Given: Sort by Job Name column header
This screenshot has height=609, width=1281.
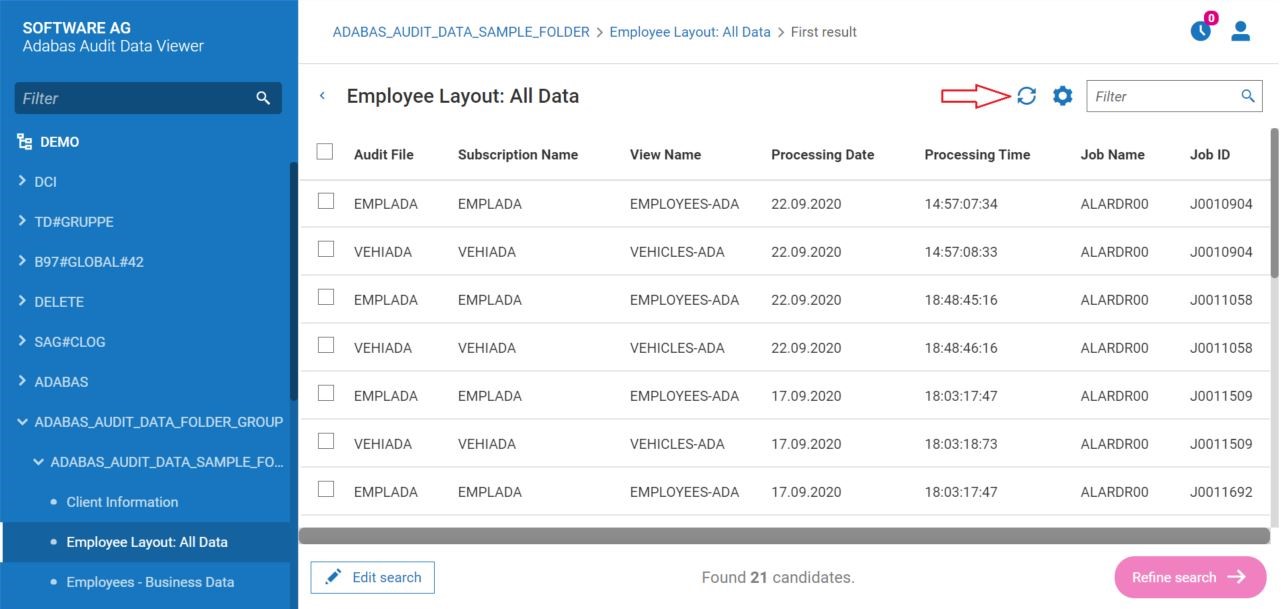Looking at the screenshot, I should [x=1113, y=155].
